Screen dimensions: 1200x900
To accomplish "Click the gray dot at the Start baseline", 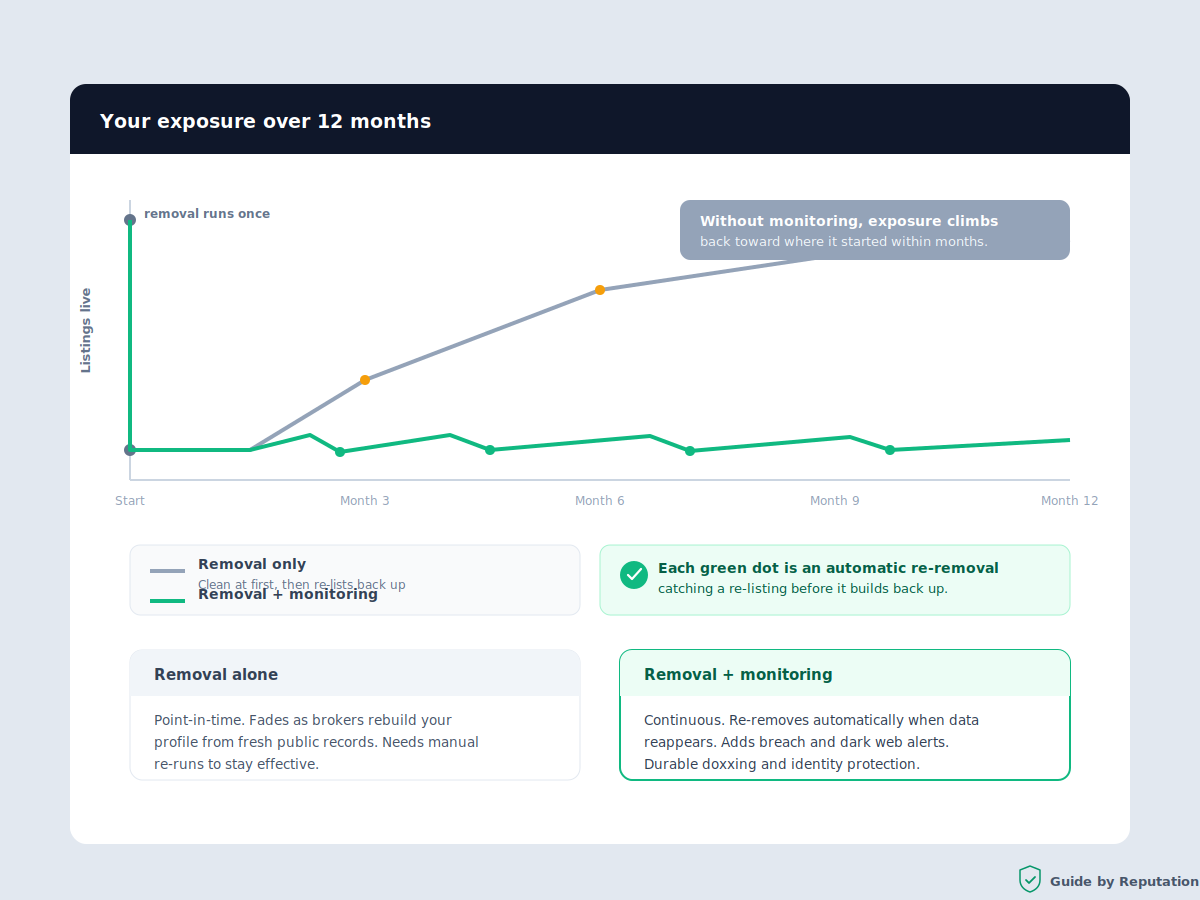I will pos(130,450).
